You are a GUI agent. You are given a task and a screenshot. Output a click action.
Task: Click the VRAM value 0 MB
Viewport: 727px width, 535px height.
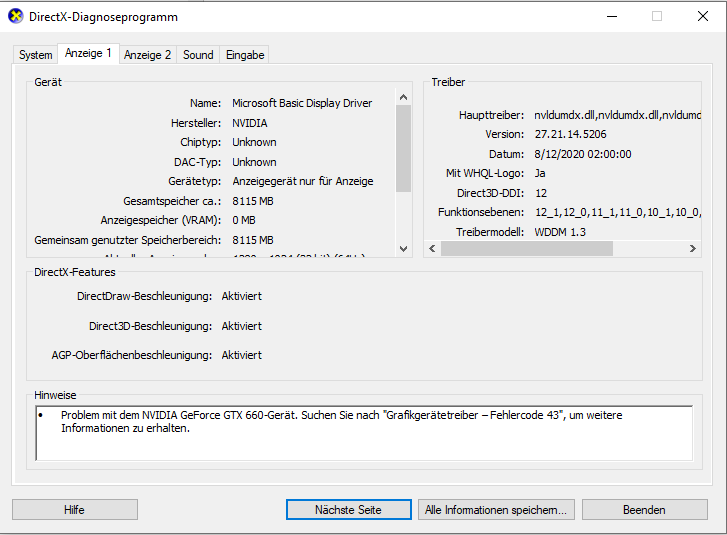pos(244,220)
